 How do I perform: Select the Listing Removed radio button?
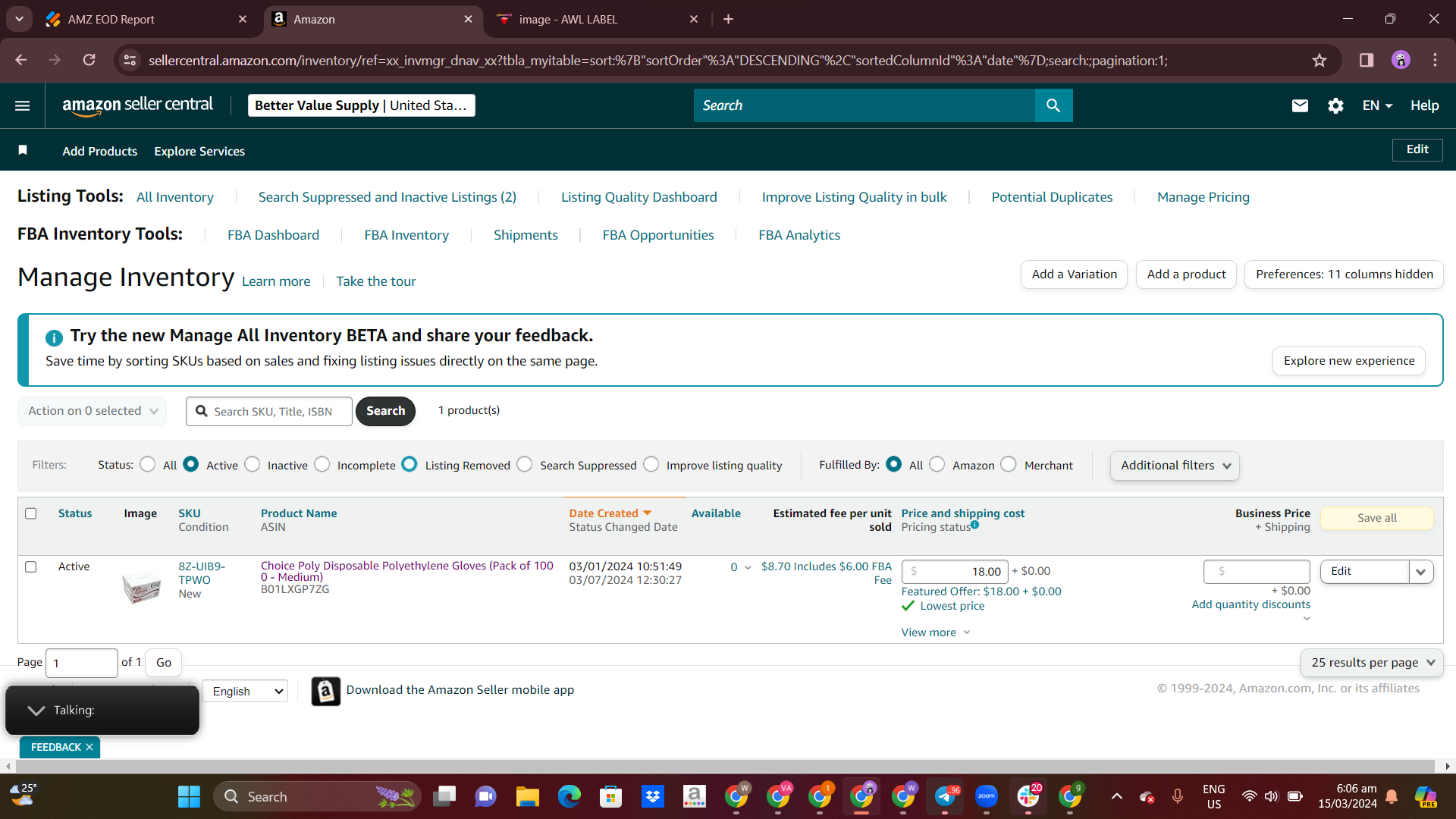point(409,464)
